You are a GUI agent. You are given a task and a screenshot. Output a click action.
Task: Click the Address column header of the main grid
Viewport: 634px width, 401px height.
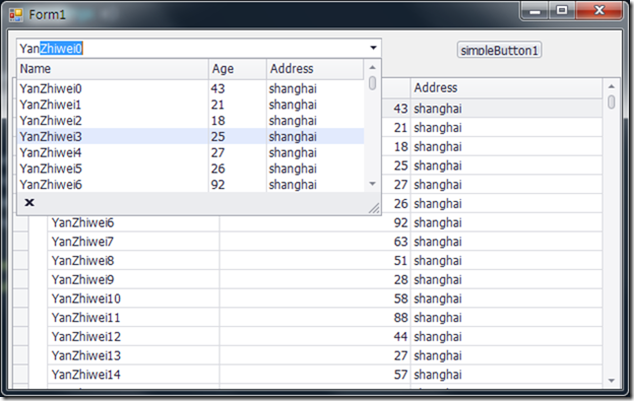[506, 88]
